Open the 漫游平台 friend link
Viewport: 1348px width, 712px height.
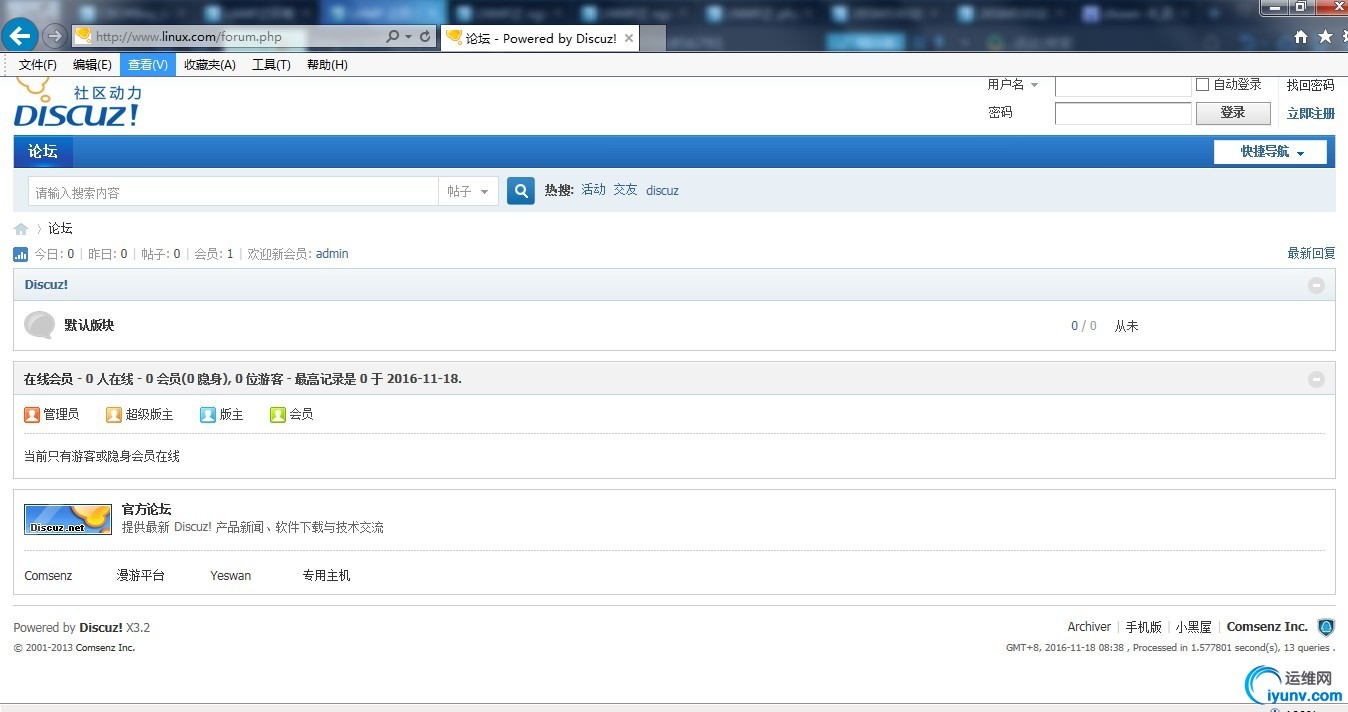pos(141,576)
